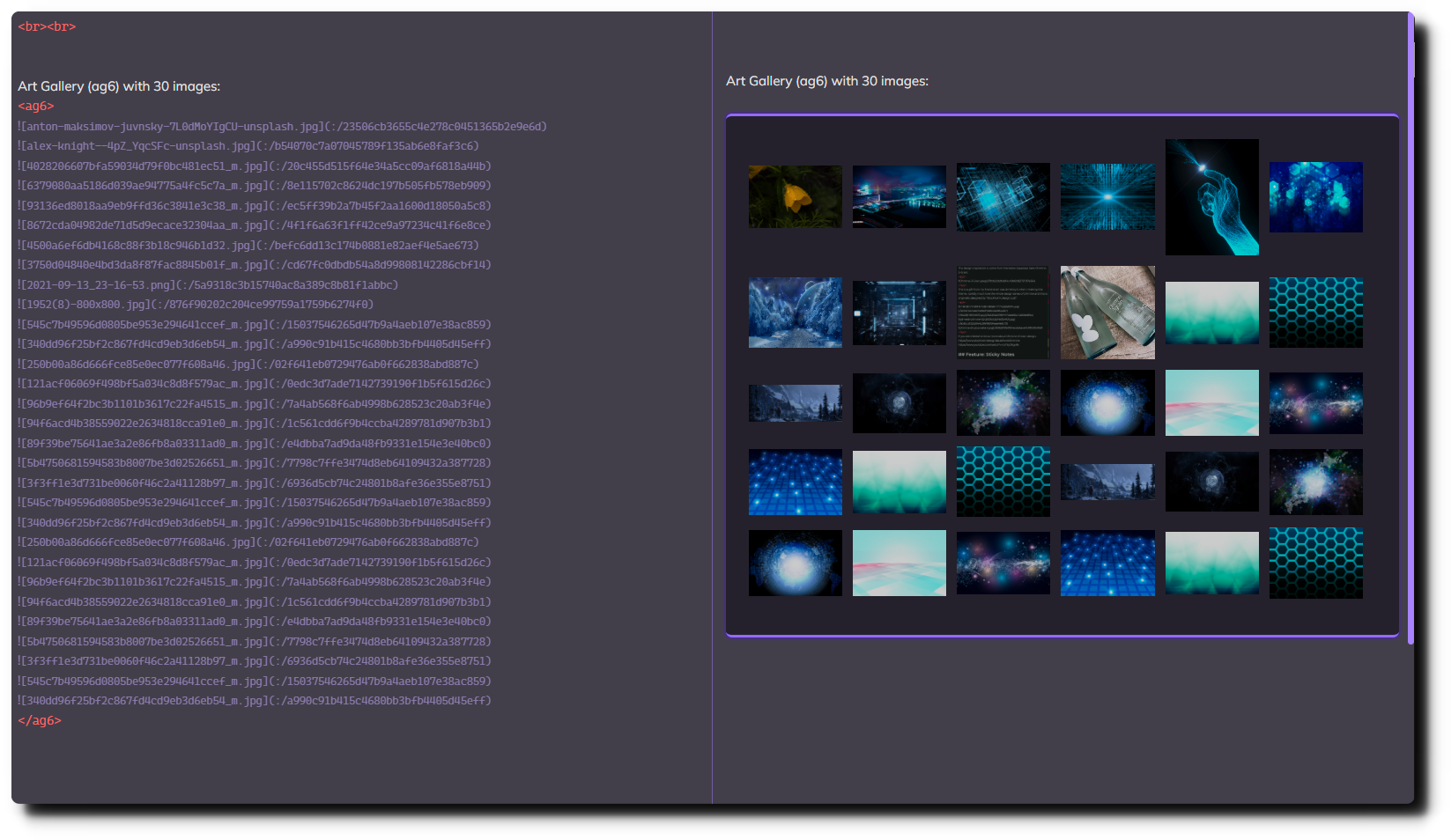Select the blue bokeh lights thumbnail
Image resolution: width=1451 pixels, height=840 pixels.
point(1315,197)
